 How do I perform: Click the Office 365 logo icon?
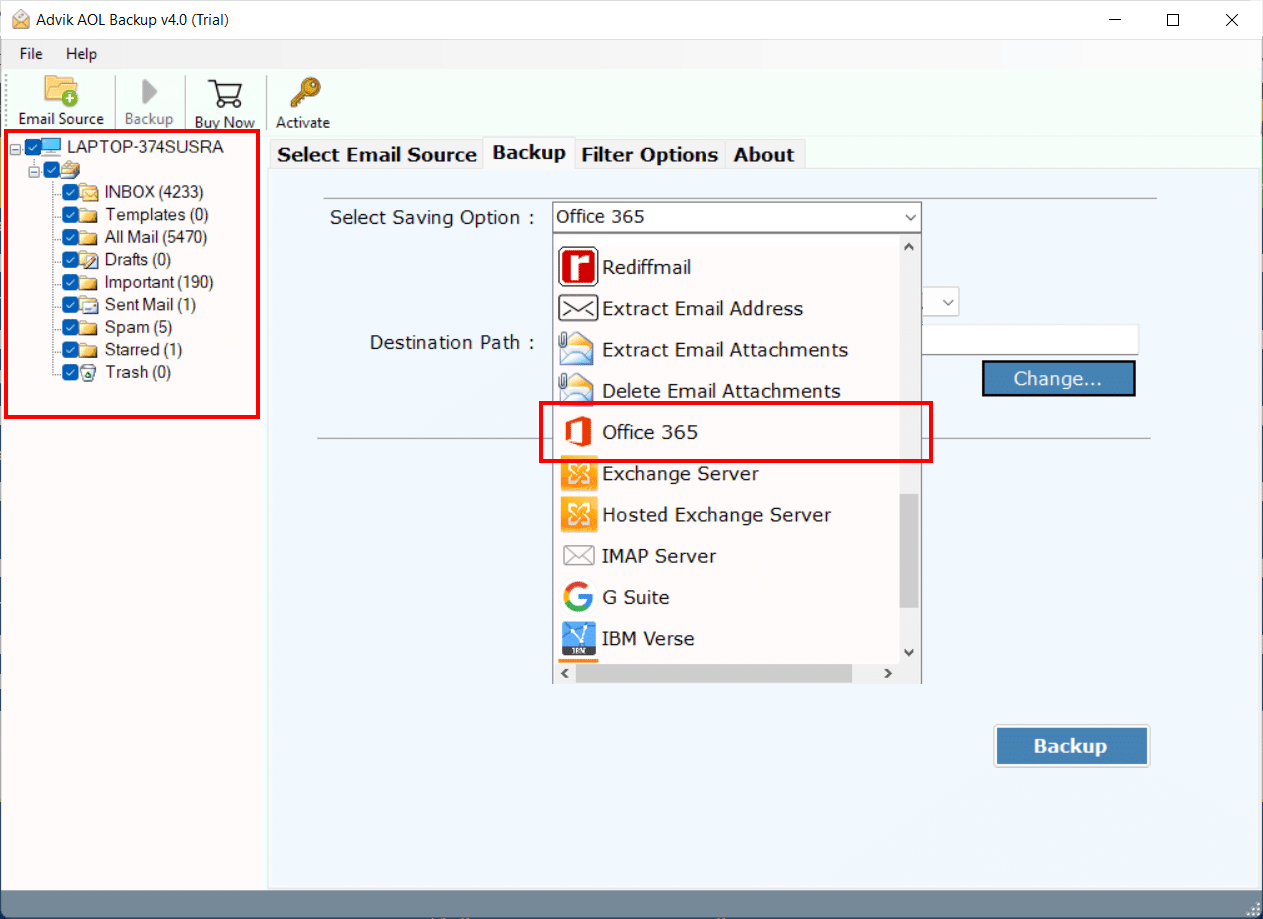tap(578, 432)
